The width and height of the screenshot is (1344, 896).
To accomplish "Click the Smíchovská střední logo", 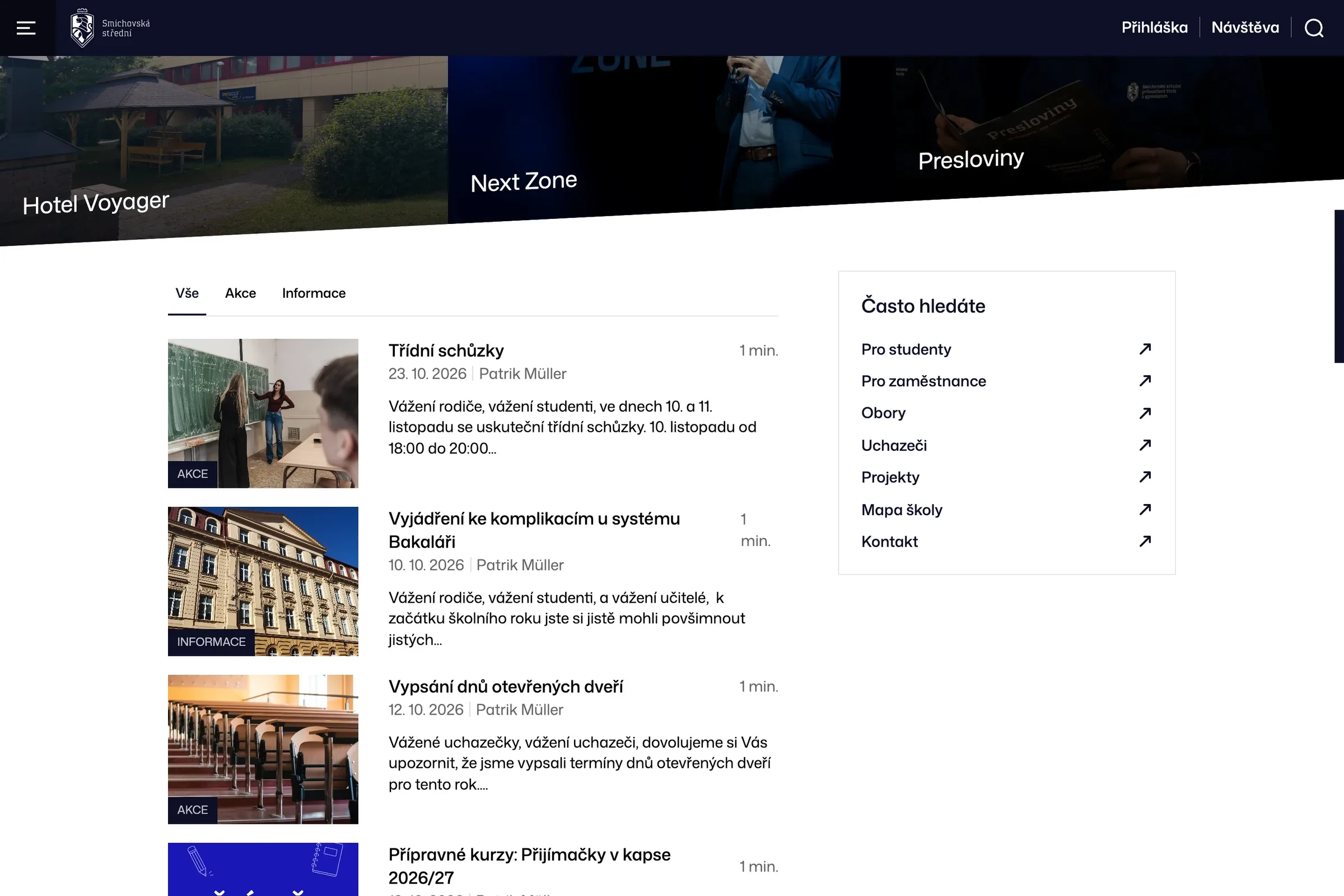I will [x=110, y=27].
